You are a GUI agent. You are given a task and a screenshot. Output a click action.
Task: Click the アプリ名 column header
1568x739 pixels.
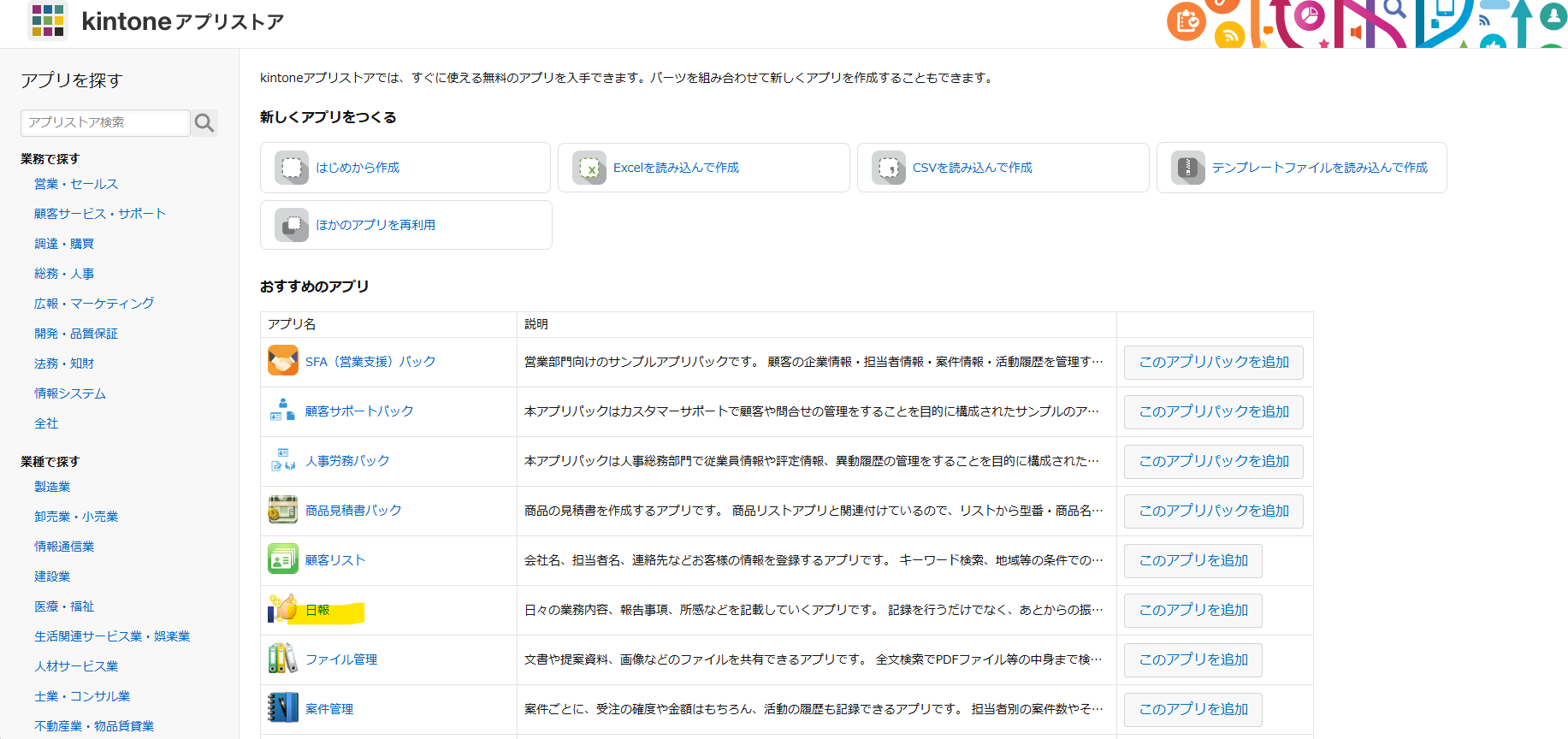292,324
